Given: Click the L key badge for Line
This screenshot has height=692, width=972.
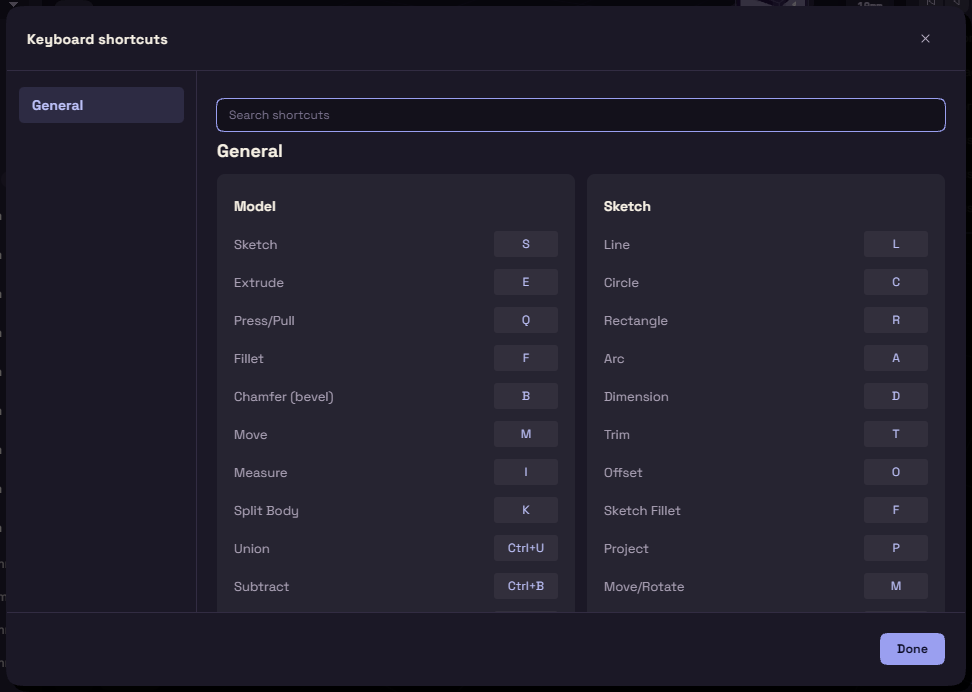Looking at the screenshot, I should tap(896, 244).
